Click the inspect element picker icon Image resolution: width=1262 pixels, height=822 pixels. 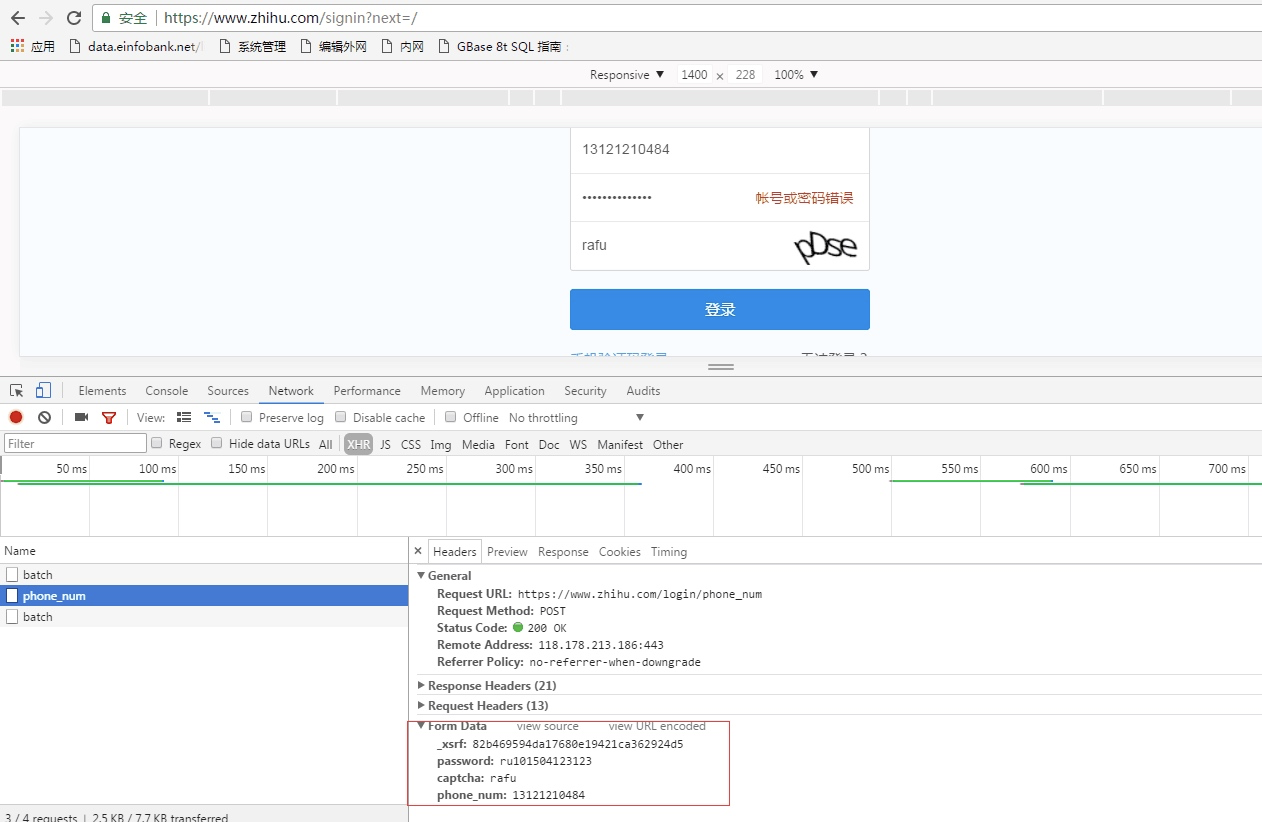(17, 391)
